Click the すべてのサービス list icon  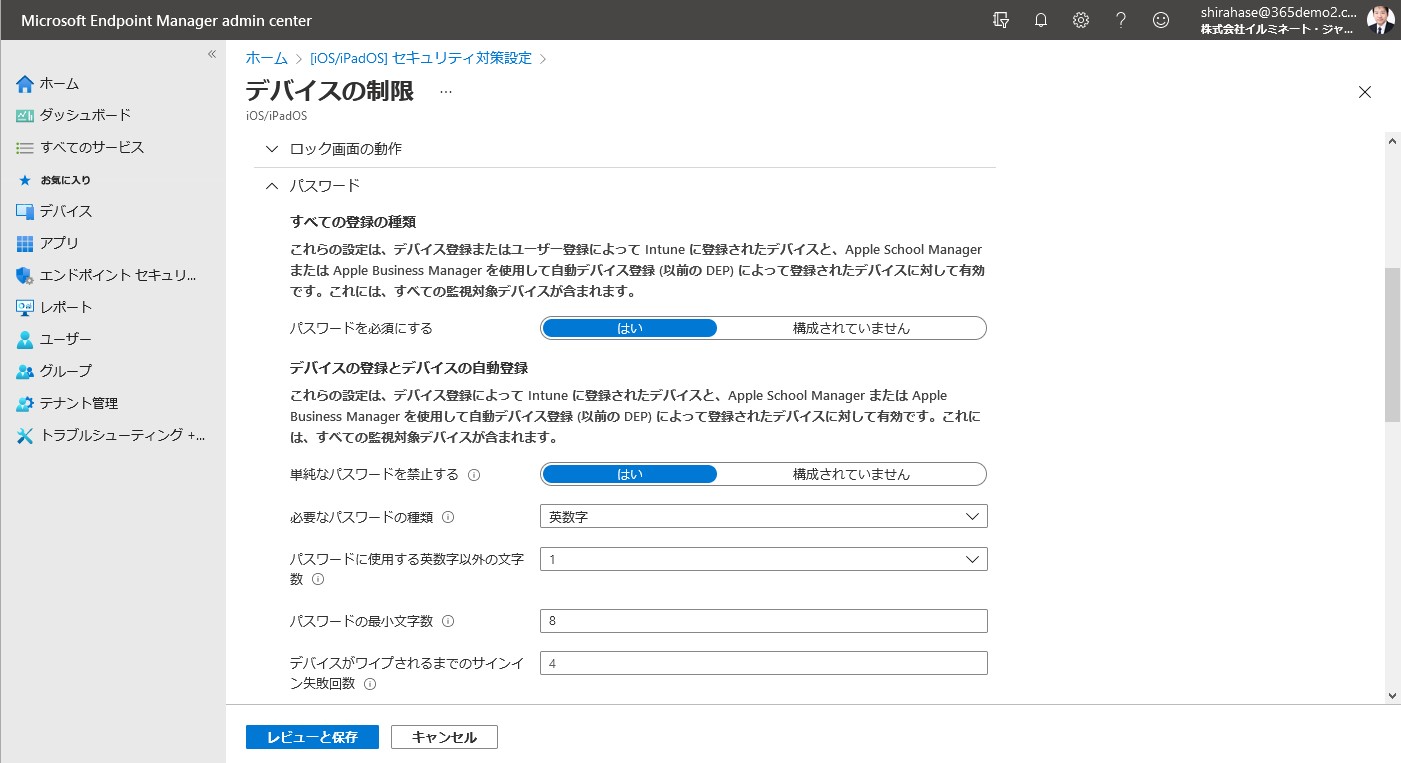25,148
